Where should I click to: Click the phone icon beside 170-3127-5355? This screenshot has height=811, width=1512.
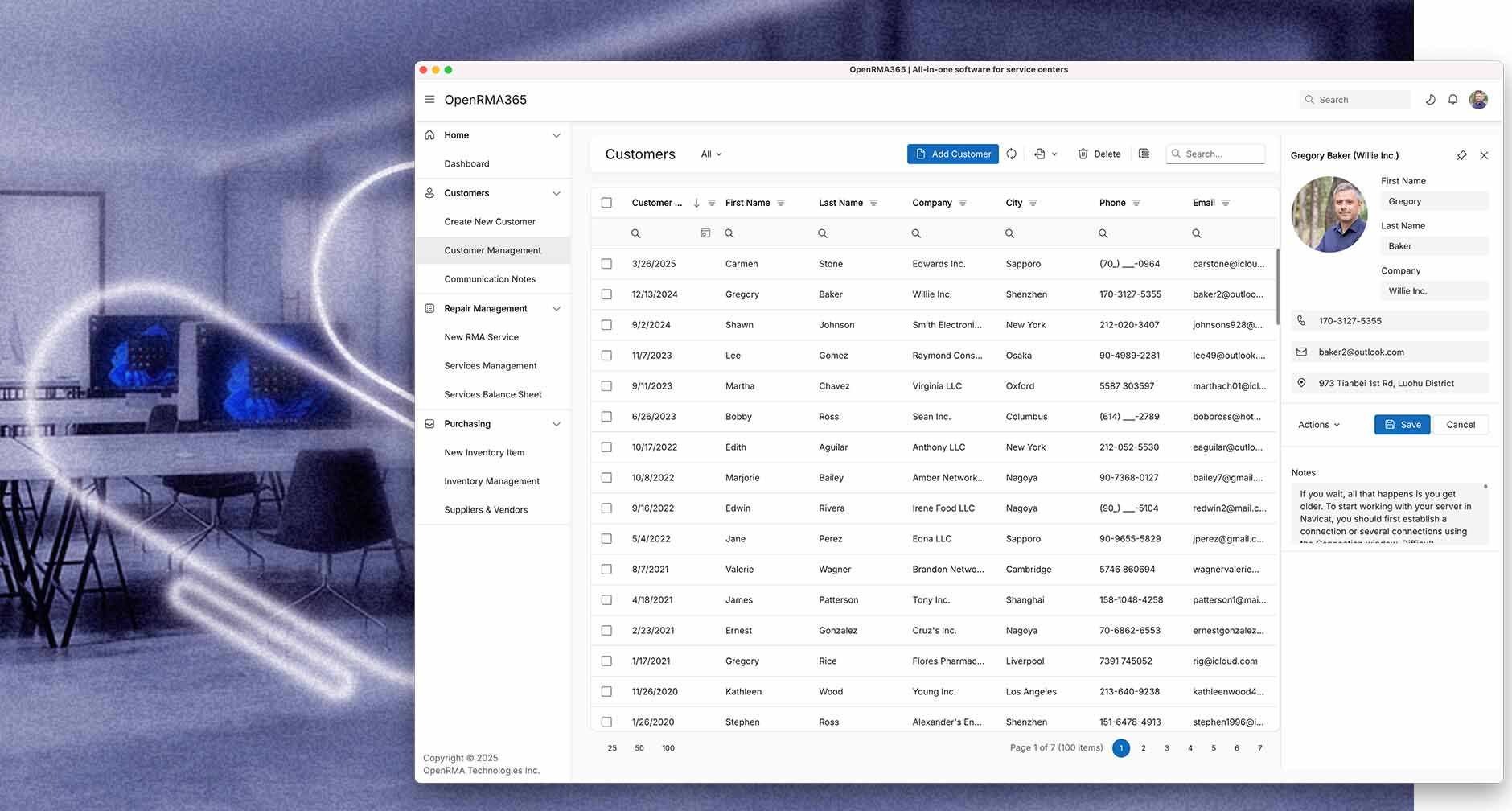1301,320
